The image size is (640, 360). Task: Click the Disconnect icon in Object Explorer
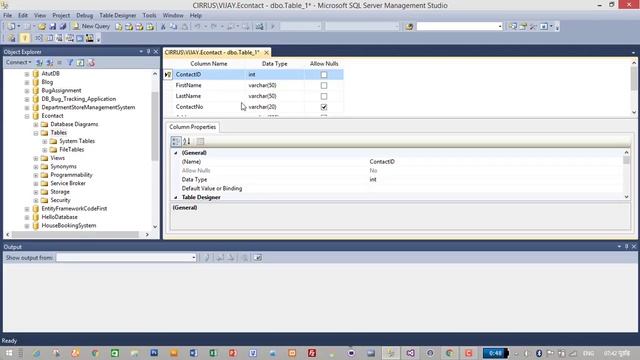[49, 62]
